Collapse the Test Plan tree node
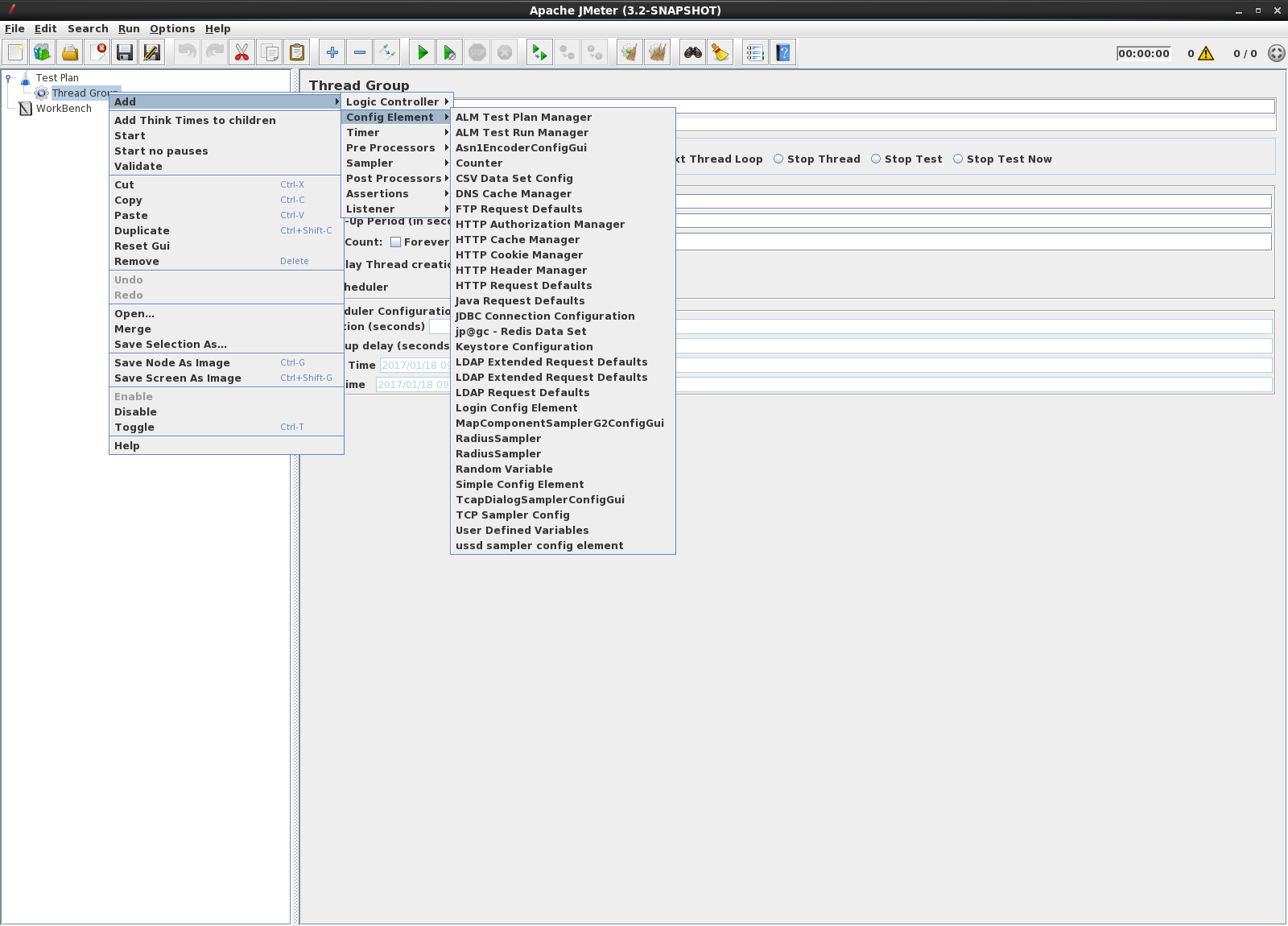Viewport: 1288px width, 926px height. (x=8, y=77)
